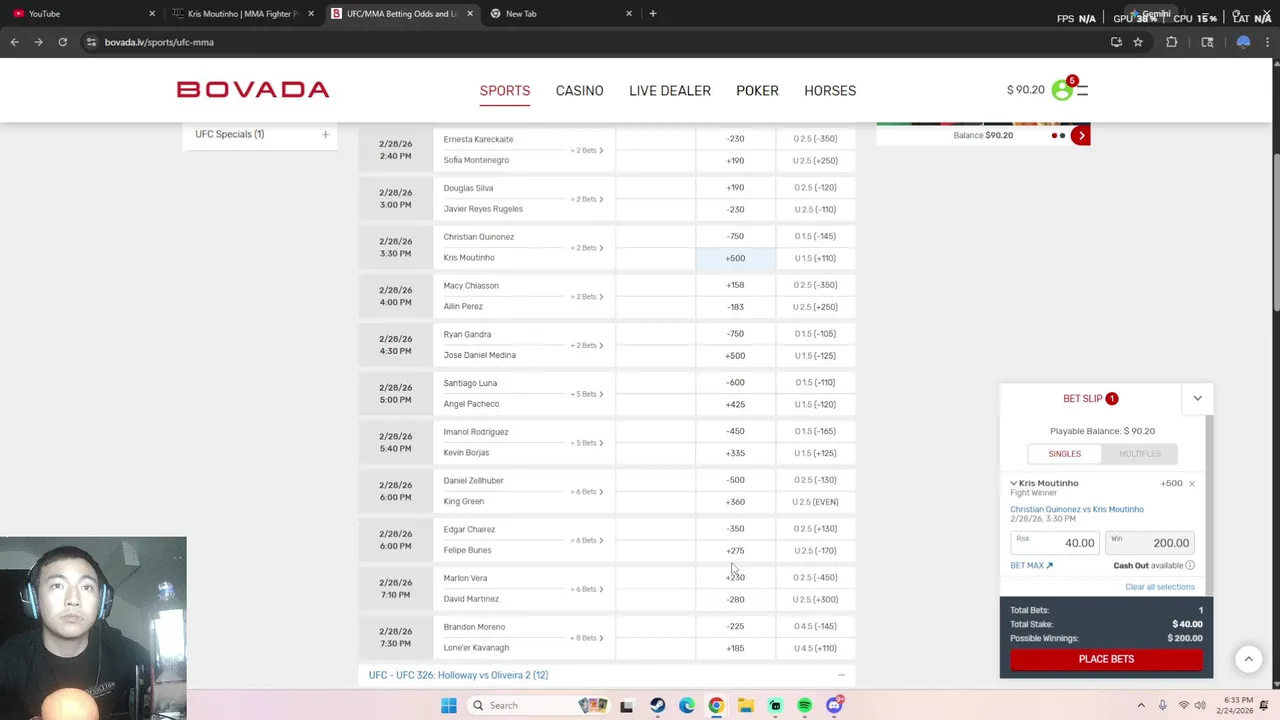The height and width of the screenshot is (720, 1280).
Task: Remove Kris Moutinho selection with X
Action: pos(1192,484)
